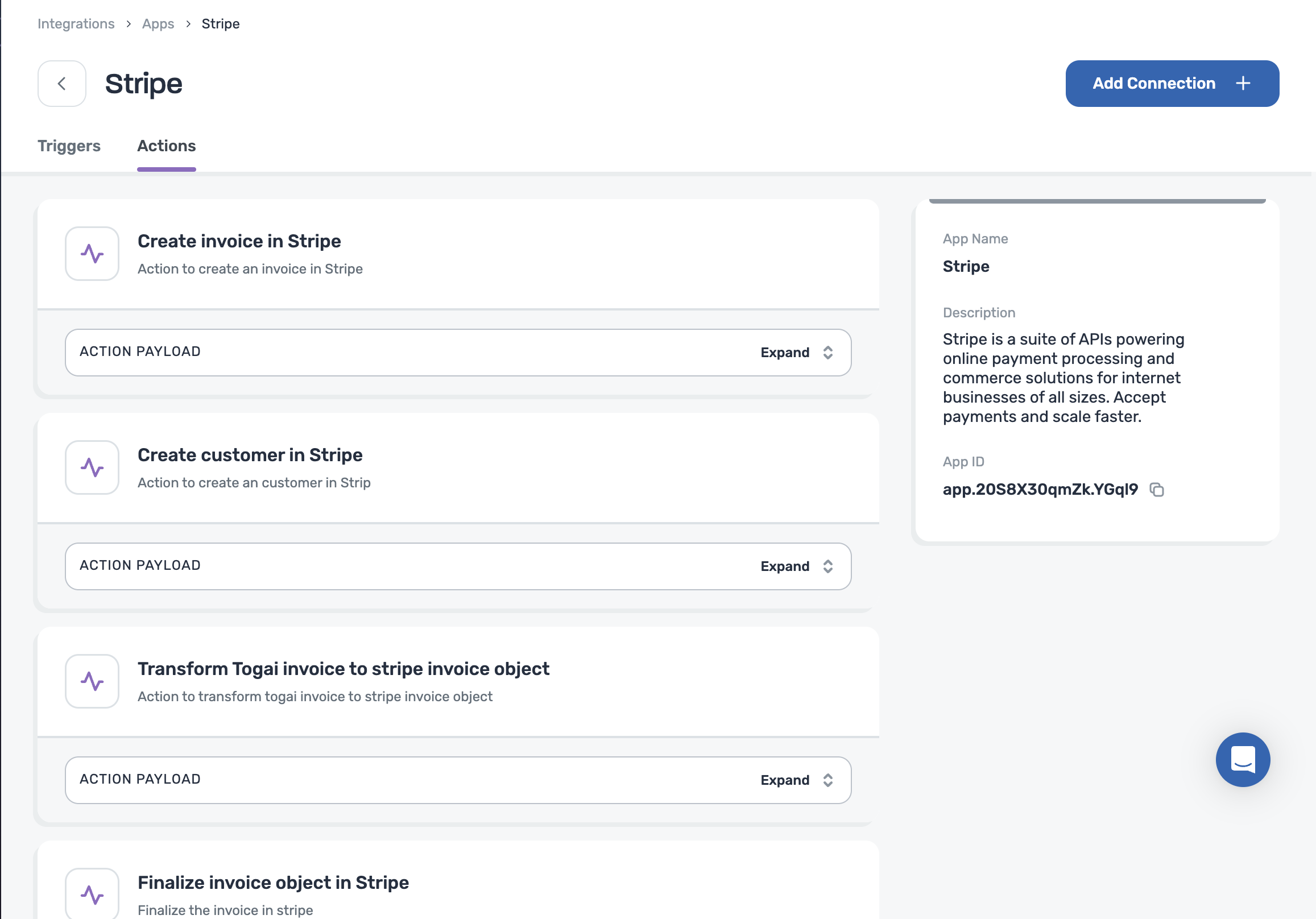Viewport: 1316px width, 919px height.
Task: Click the Create customer in Stripe activity icon
Action: coord(92,467)
